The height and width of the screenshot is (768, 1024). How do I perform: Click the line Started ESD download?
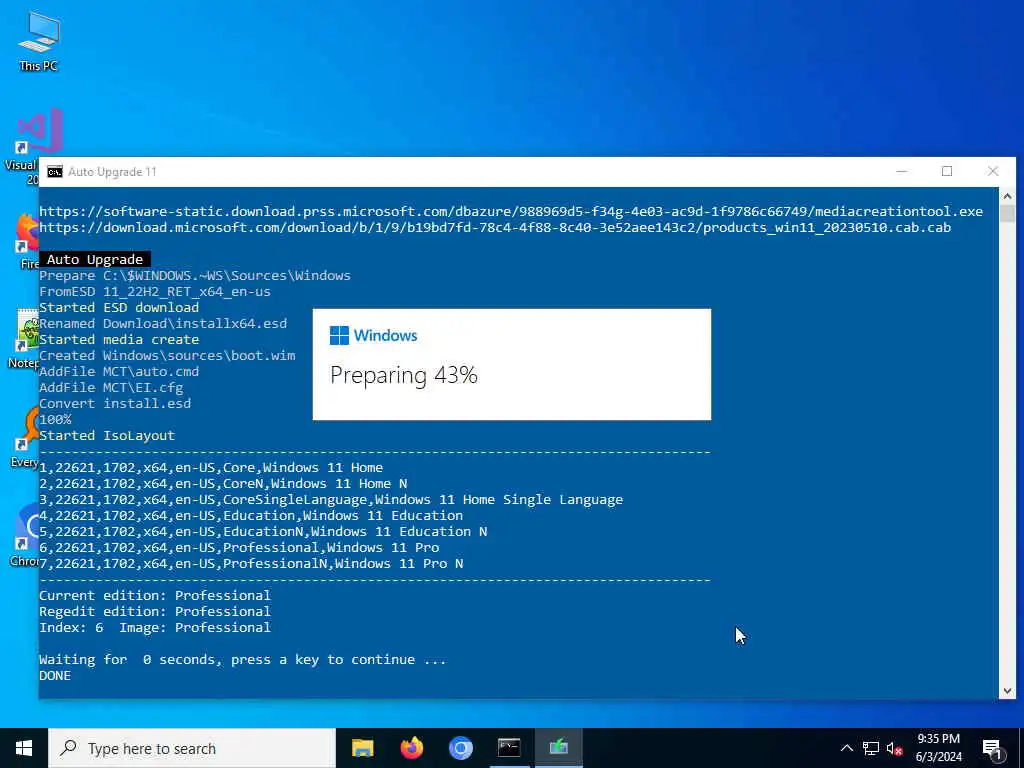click(x=119, y=308)
